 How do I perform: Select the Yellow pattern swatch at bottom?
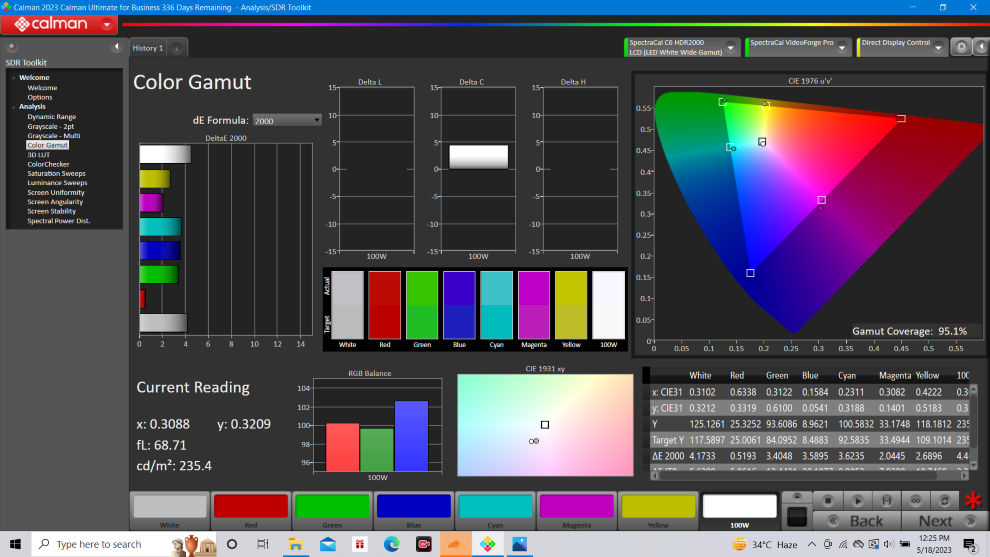(x=658, y=510)
